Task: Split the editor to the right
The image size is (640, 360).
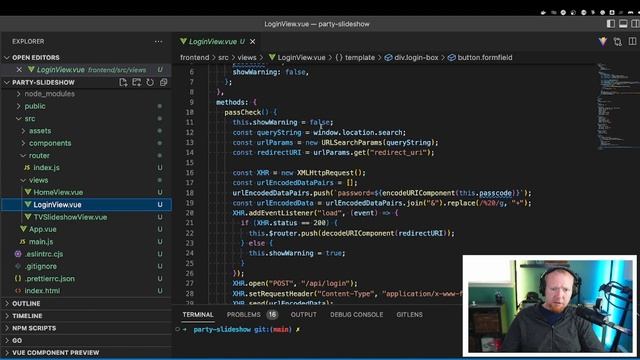Action: (632, 42)
